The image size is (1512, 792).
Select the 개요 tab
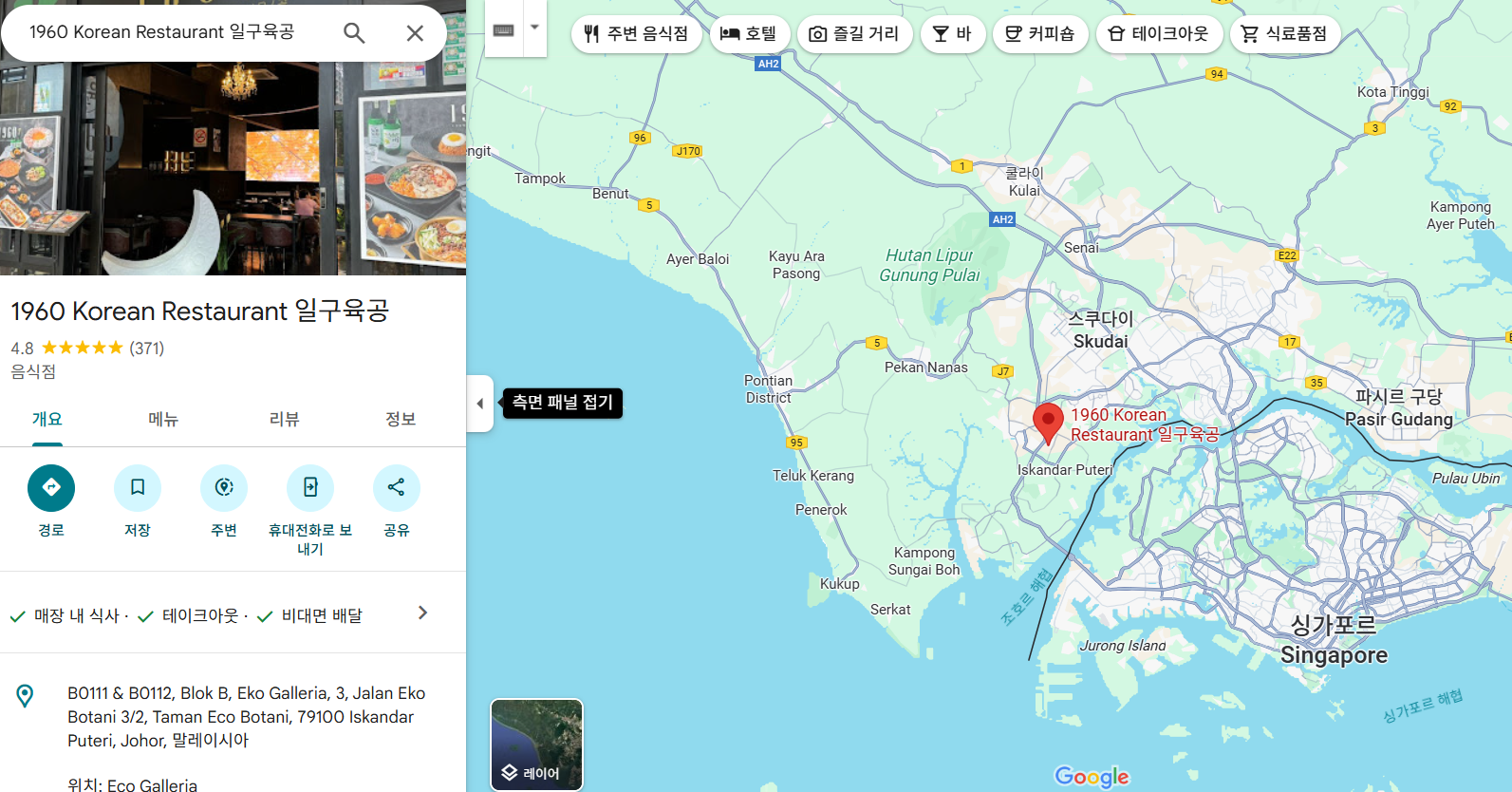(47, 420)
